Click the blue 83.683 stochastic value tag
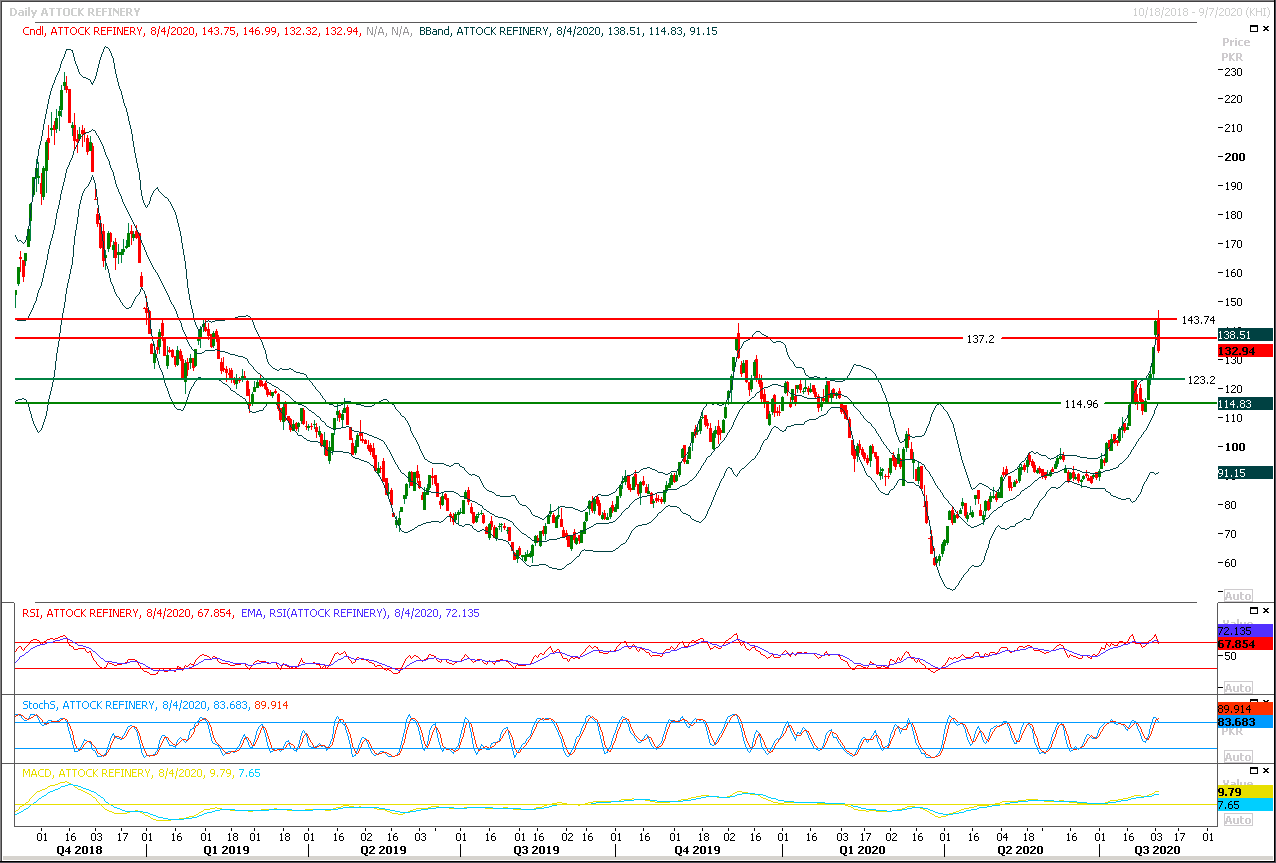Viewport: 1276px width, 863px height. (1244, 722)
